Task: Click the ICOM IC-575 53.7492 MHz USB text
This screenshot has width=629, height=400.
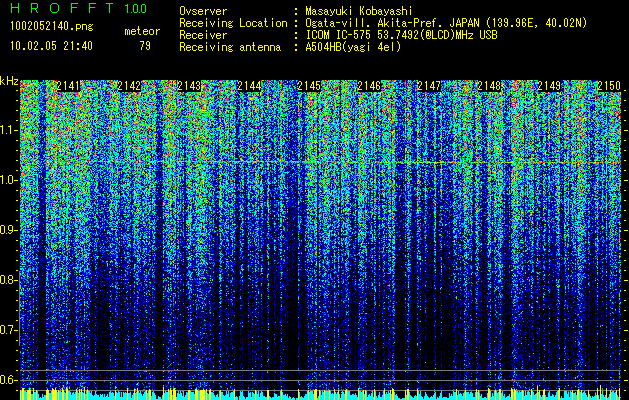Action: pyautogui.click(x=401, y=35)
